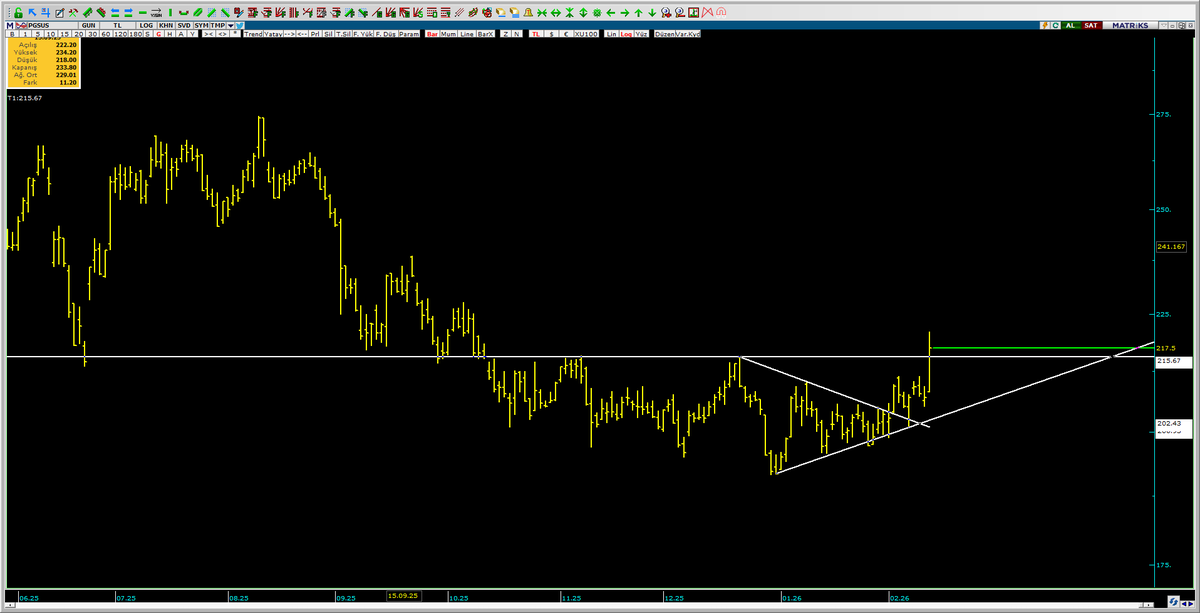Click the Trend drawing button
Viewport: 1200px width, 613px height.
252,33
